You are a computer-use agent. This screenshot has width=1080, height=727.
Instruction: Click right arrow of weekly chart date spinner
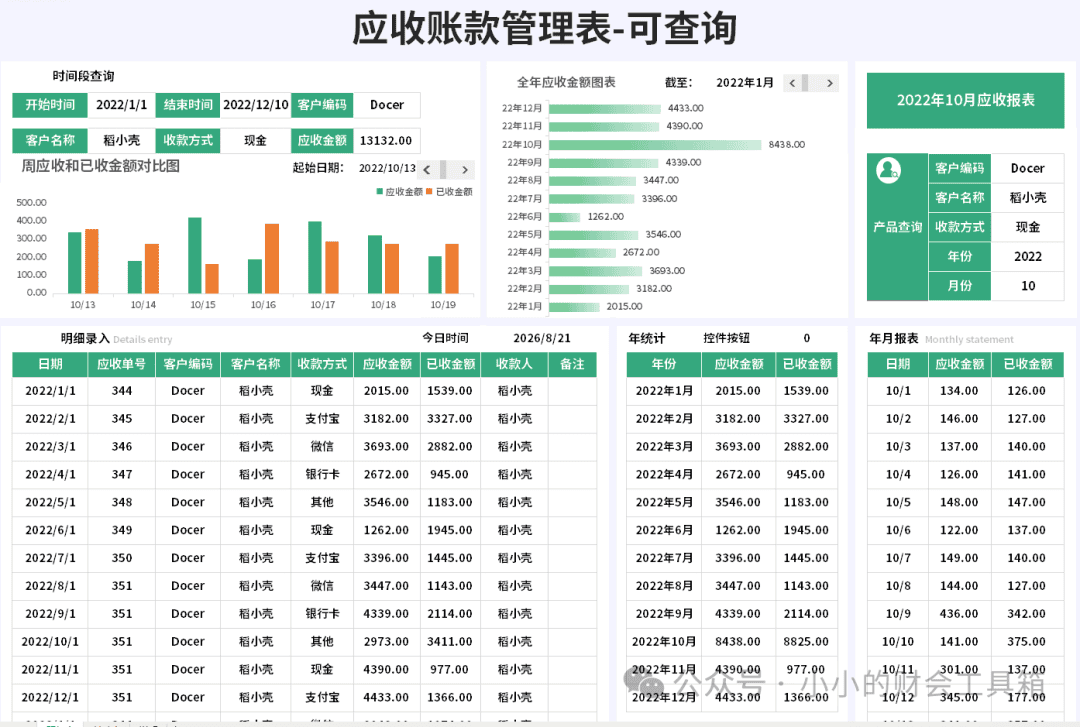[x=465, y=170]
